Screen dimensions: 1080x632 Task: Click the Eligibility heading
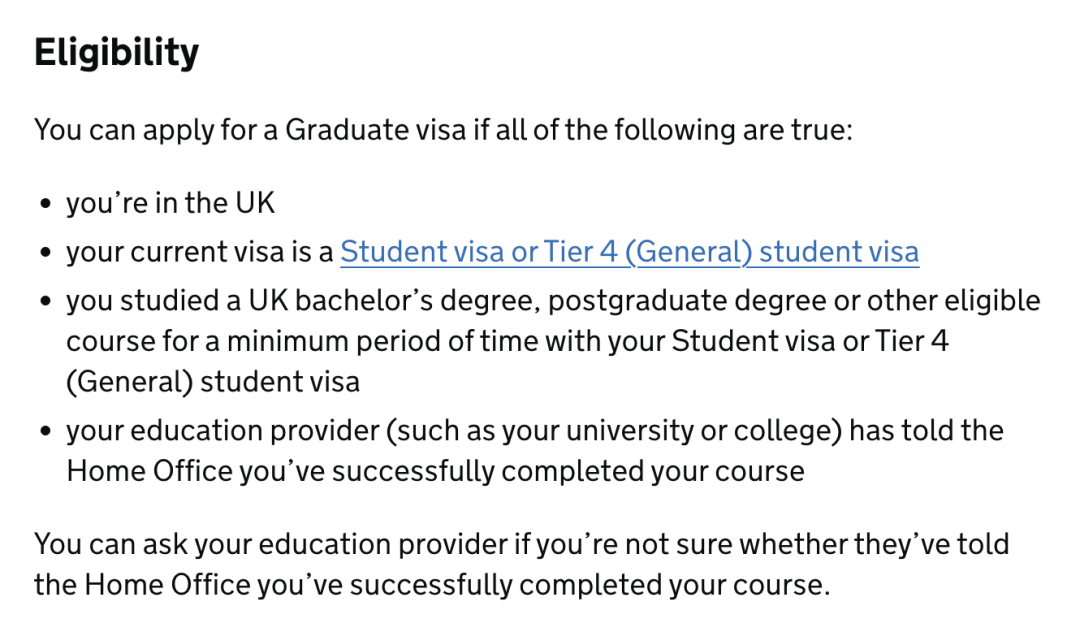[x=117, y=53]
